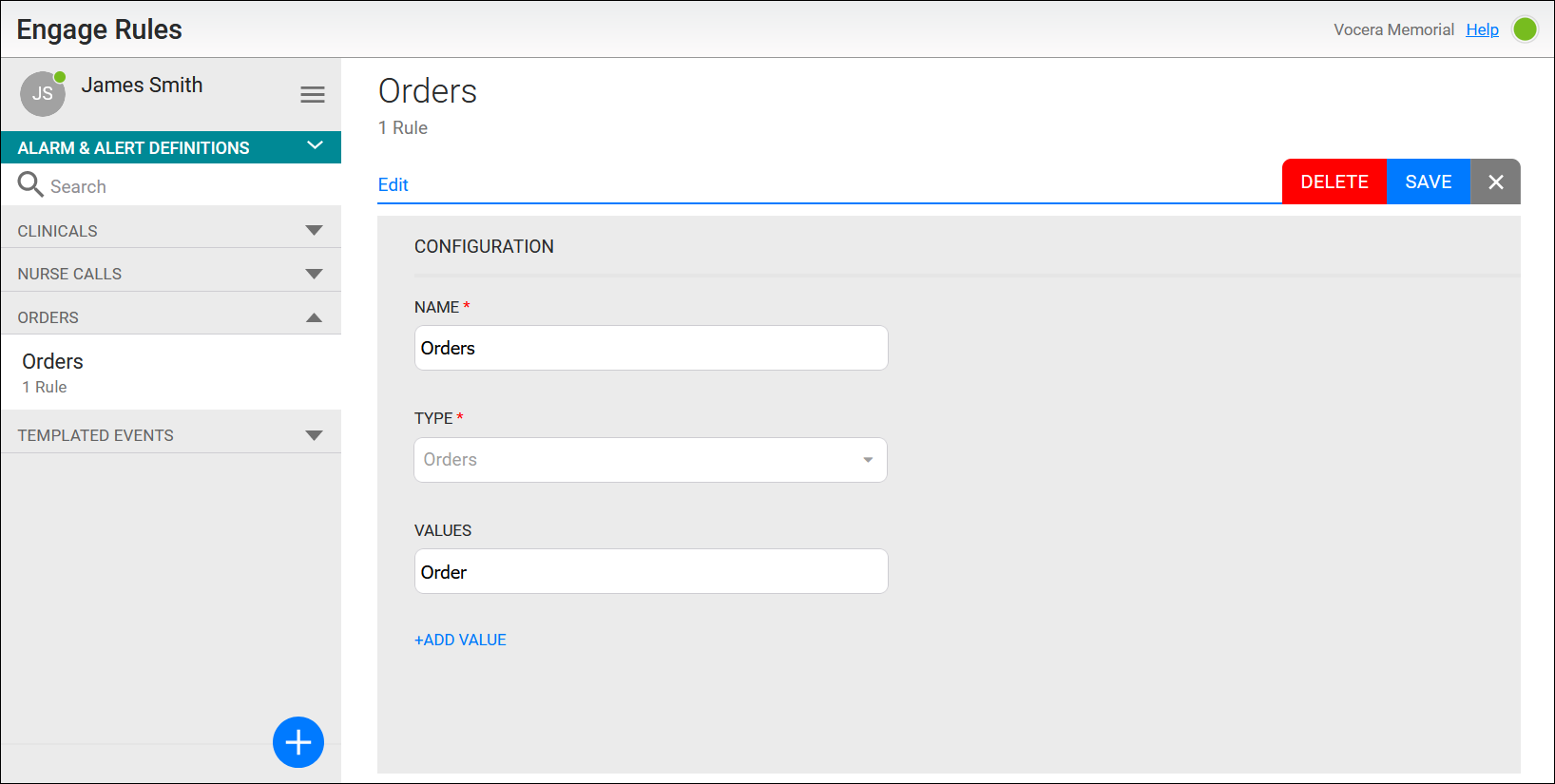The width and height of the screenshot is (1555, 784).
Task: Save the configuration changes
Action: (1428, 182)
